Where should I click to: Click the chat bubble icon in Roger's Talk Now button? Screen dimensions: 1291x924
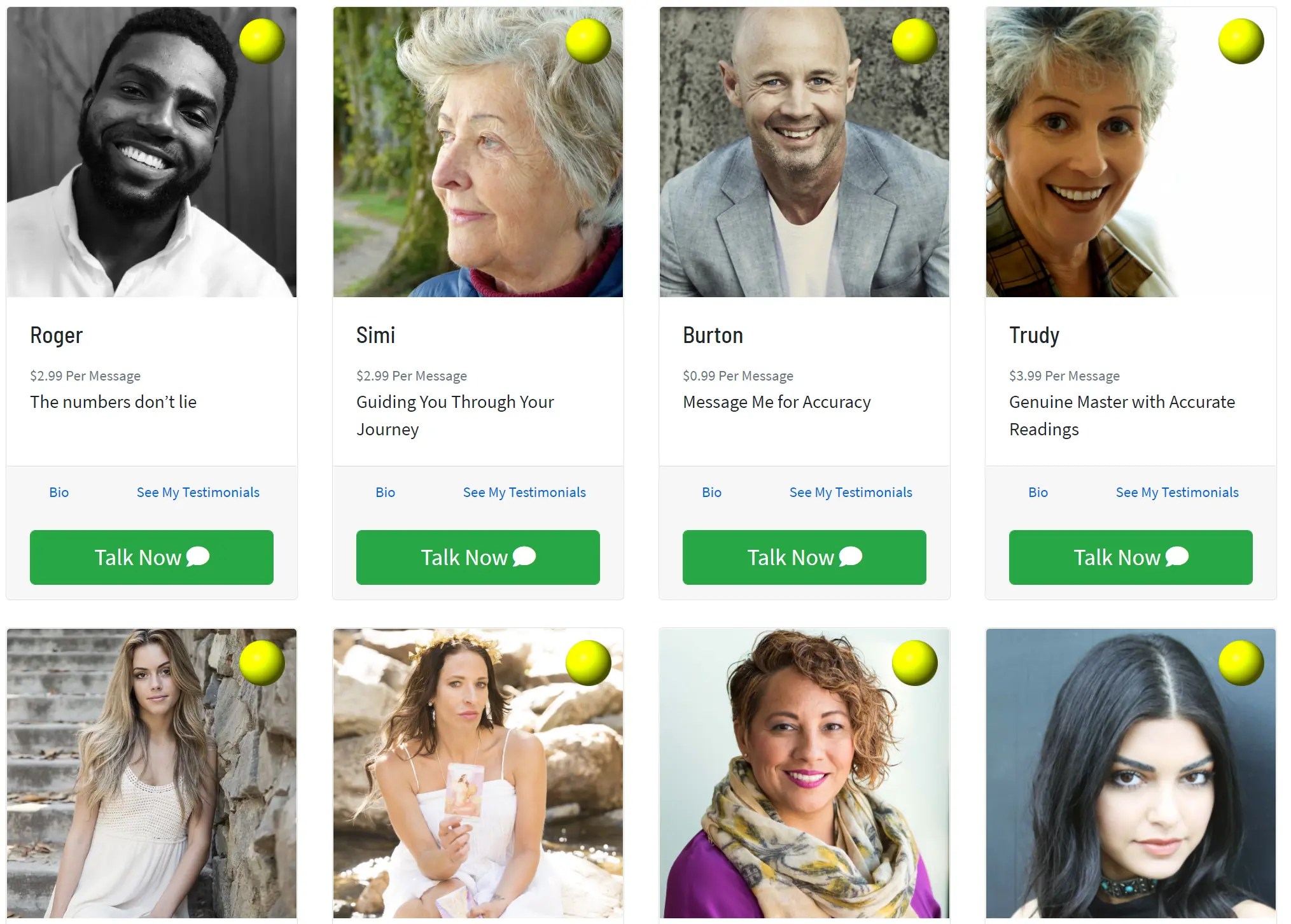[x=198, y=557]
